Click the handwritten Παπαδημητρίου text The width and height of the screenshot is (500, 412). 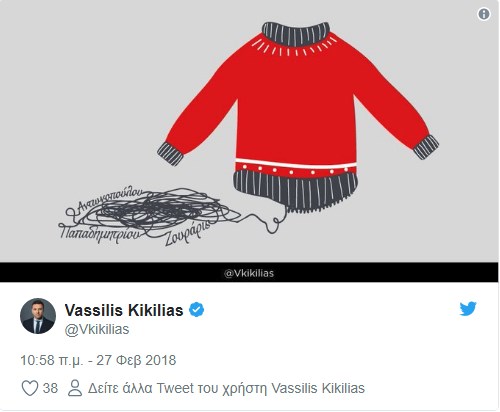coord(99,233)
